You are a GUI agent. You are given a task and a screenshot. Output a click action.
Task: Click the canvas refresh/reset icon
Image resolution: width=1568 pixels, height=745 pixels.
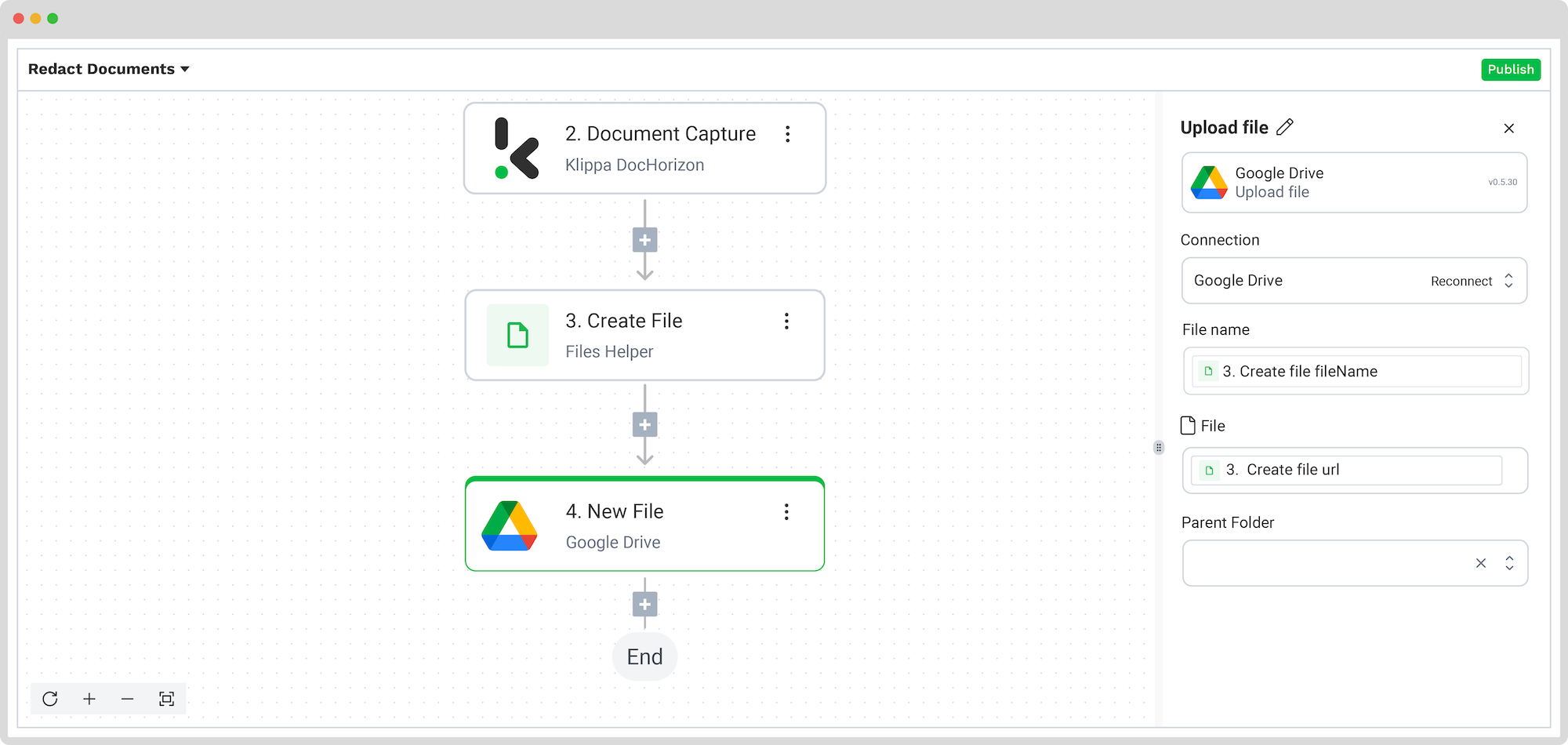[x=50, y=699]
